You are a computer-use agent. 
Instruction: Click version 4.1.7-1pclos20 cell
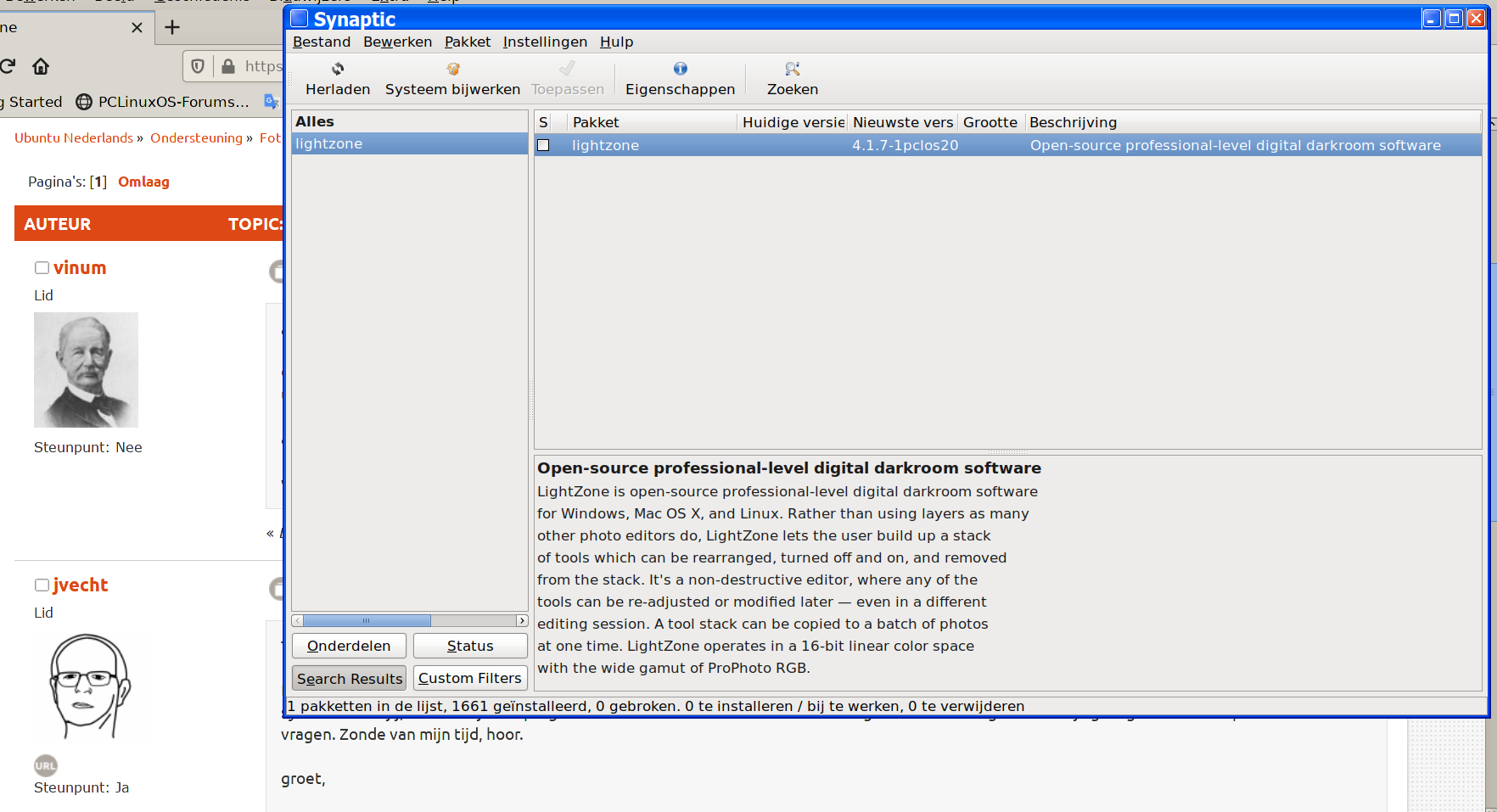click(905, 145)
